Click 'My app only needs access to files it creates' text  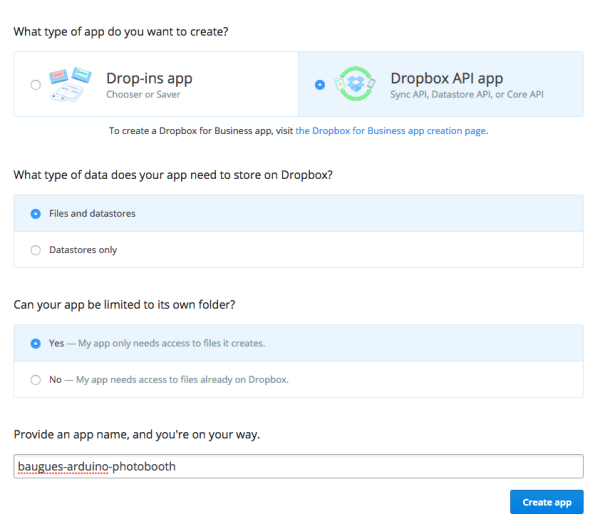point(171,343)
